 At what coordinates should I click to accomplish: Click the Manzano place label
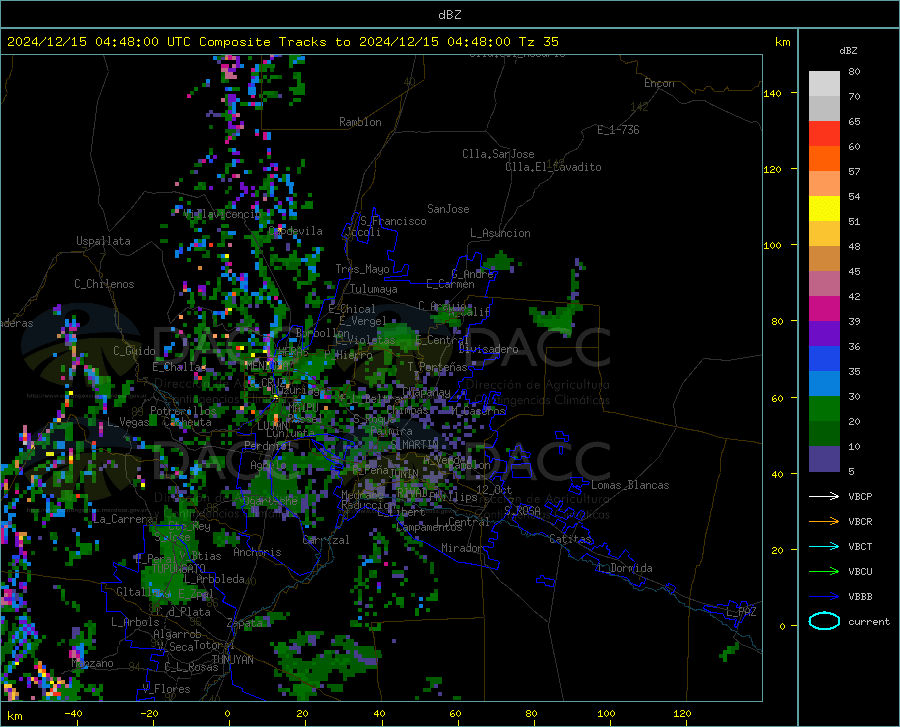[92, 663]
